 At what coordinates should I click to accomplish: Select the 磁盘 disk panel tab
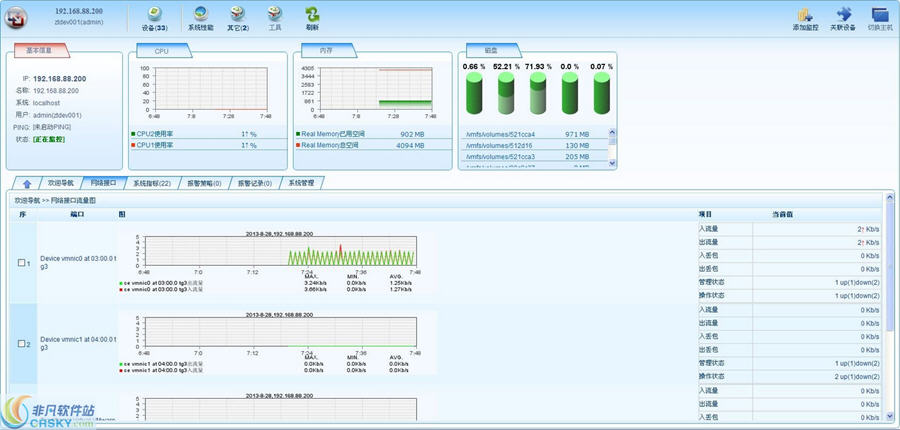[494, 51]
